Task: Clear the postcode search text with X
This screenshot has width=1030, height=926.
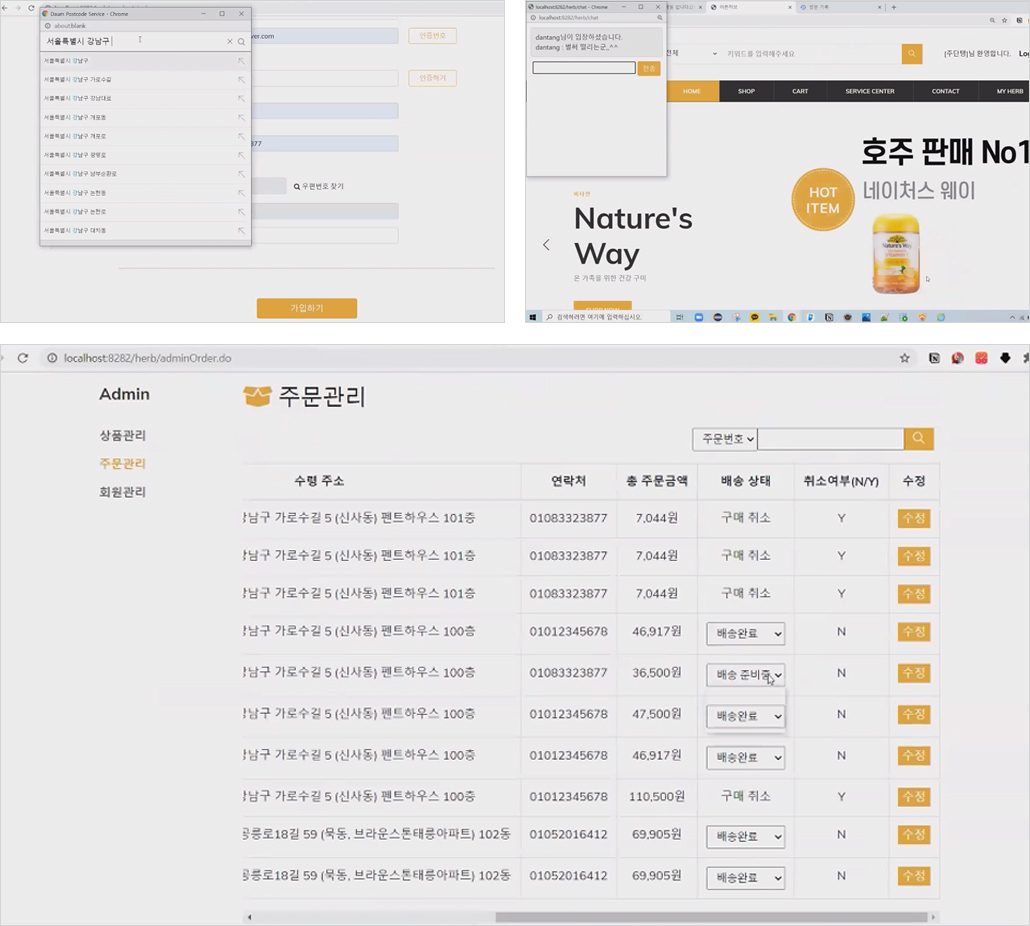Action: pos(230,41)
